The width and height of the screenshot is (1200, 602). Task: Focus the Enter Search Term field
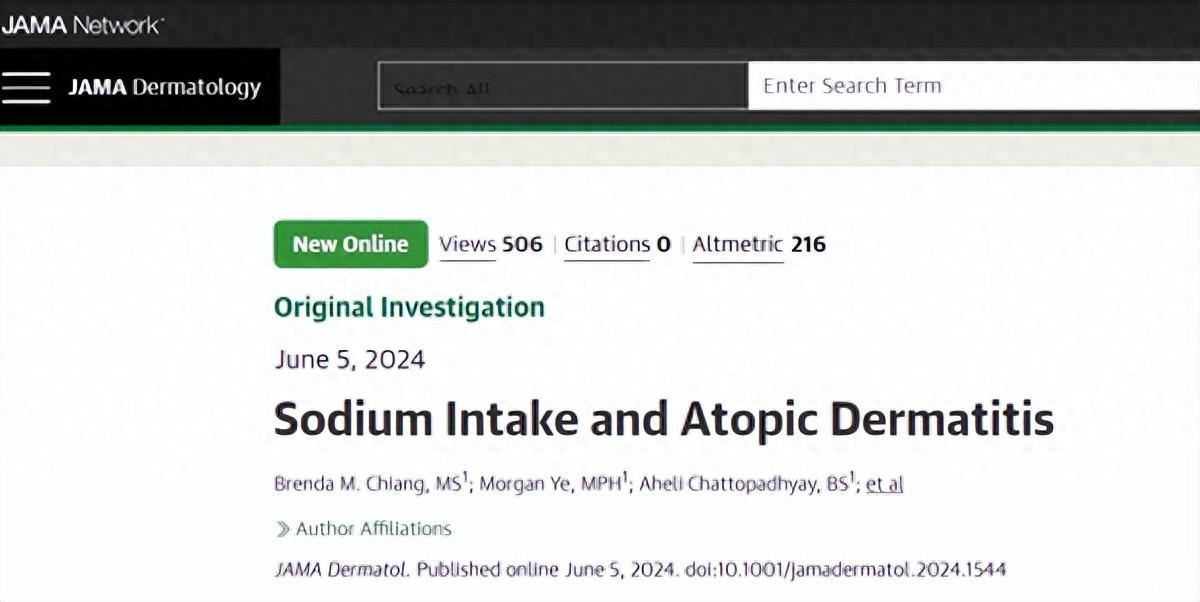pos(970,86)
